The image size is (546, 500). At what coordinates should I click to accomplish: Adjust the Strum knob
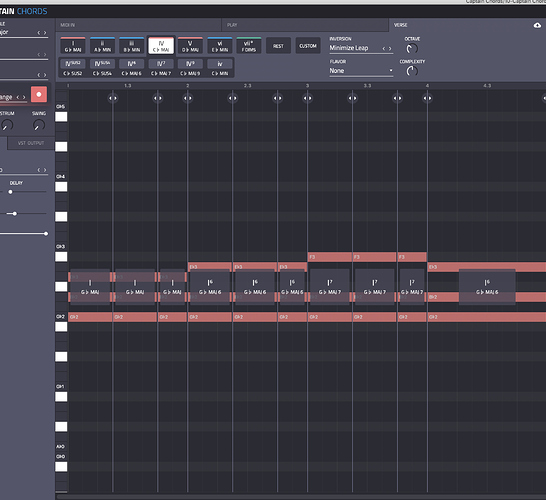coord(7,125)
